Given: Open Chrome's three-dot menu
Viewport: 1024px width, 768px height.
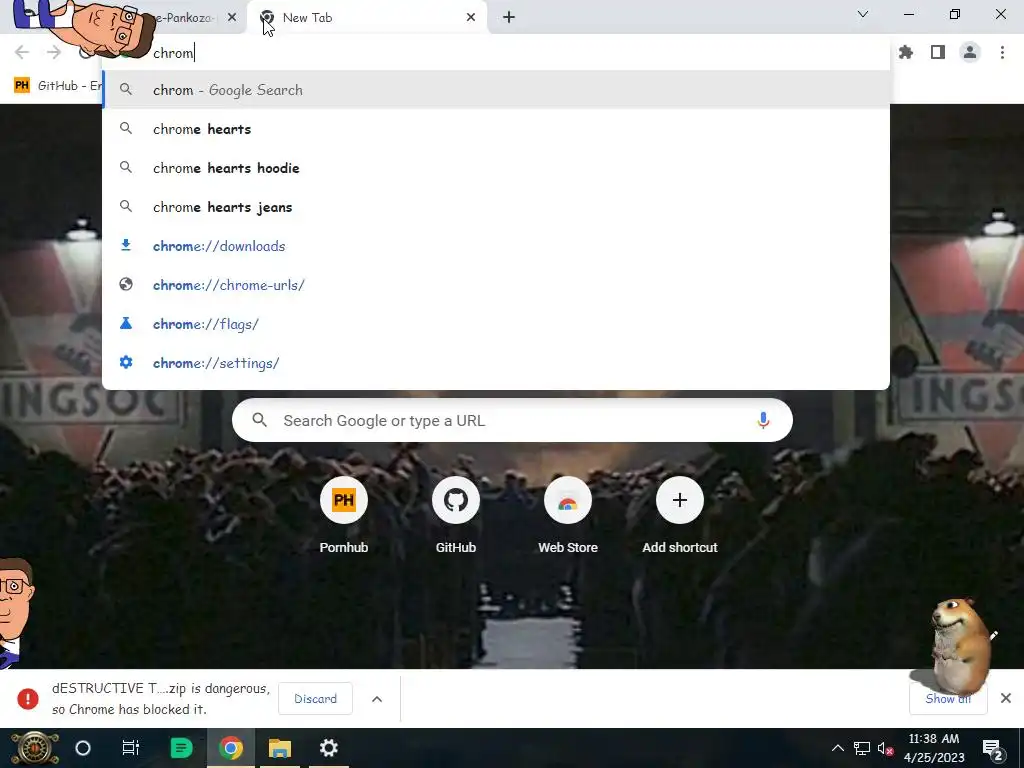Looking at the screenshot, I should tap(1002, 52).
